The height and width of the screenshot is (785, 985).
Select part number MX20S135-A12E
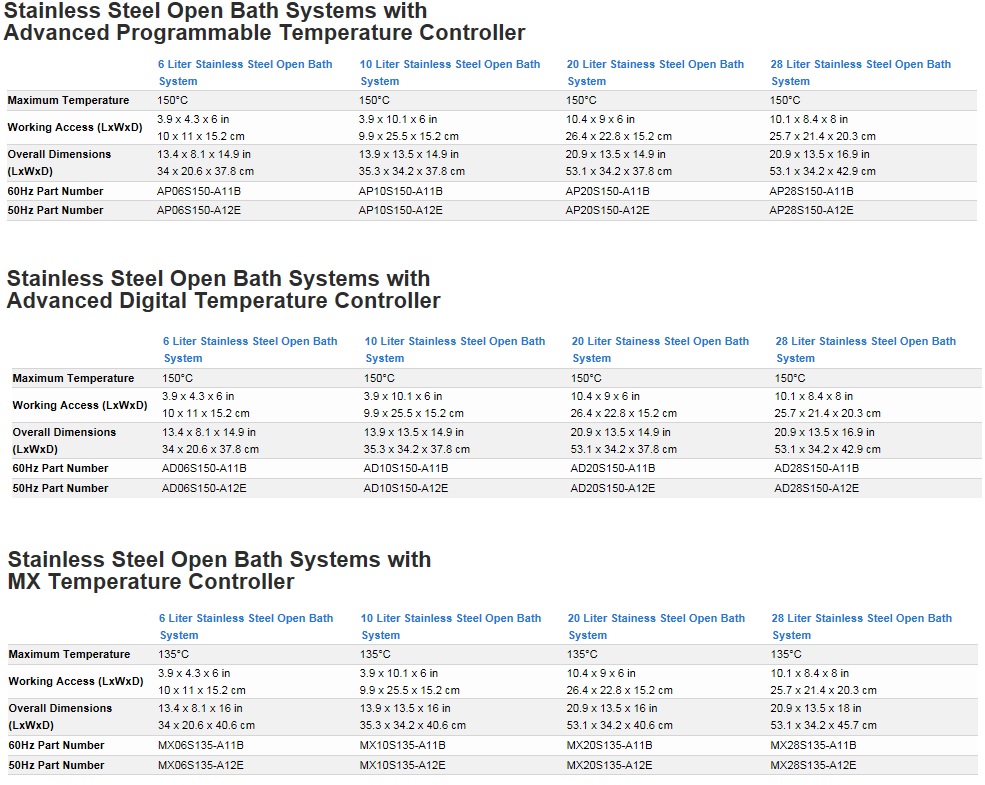[609, 766]
